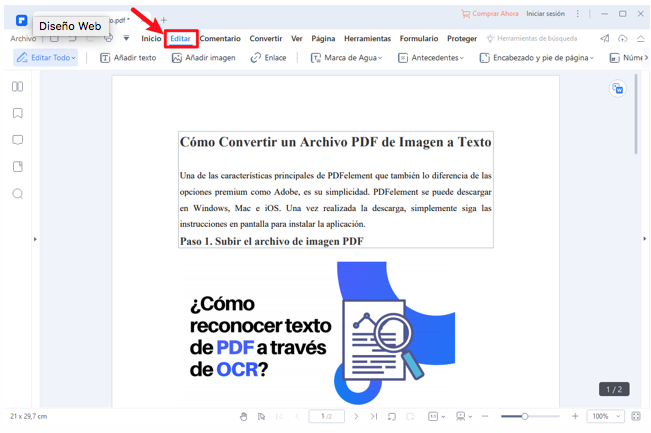Viewport: 651px width, 433px height.
Task: Open the thumbnails panel in the sidebar
Action: point(17,86)
